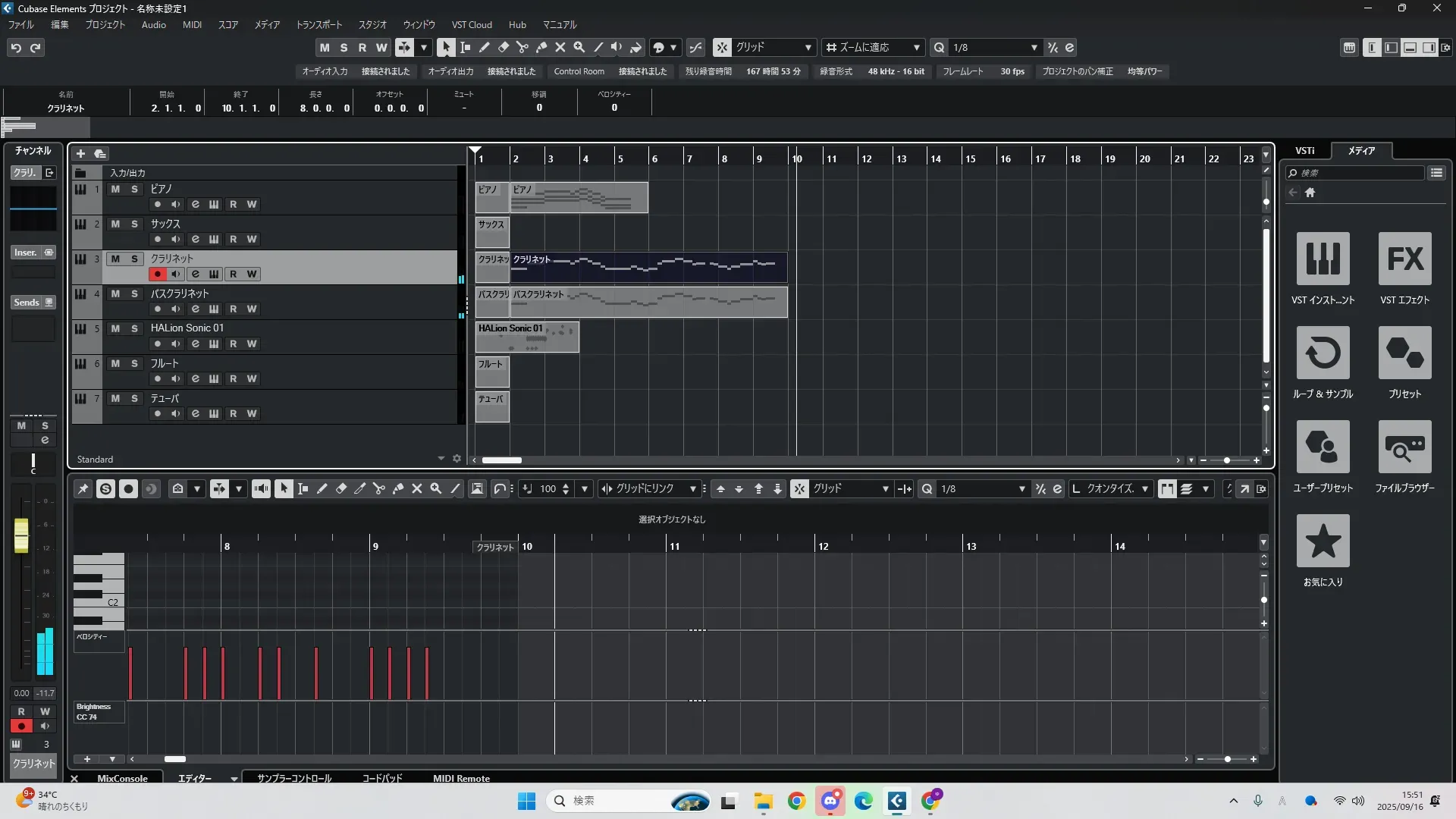
Task: Disable record enable on クラリネット track
Action: (157, 275)
